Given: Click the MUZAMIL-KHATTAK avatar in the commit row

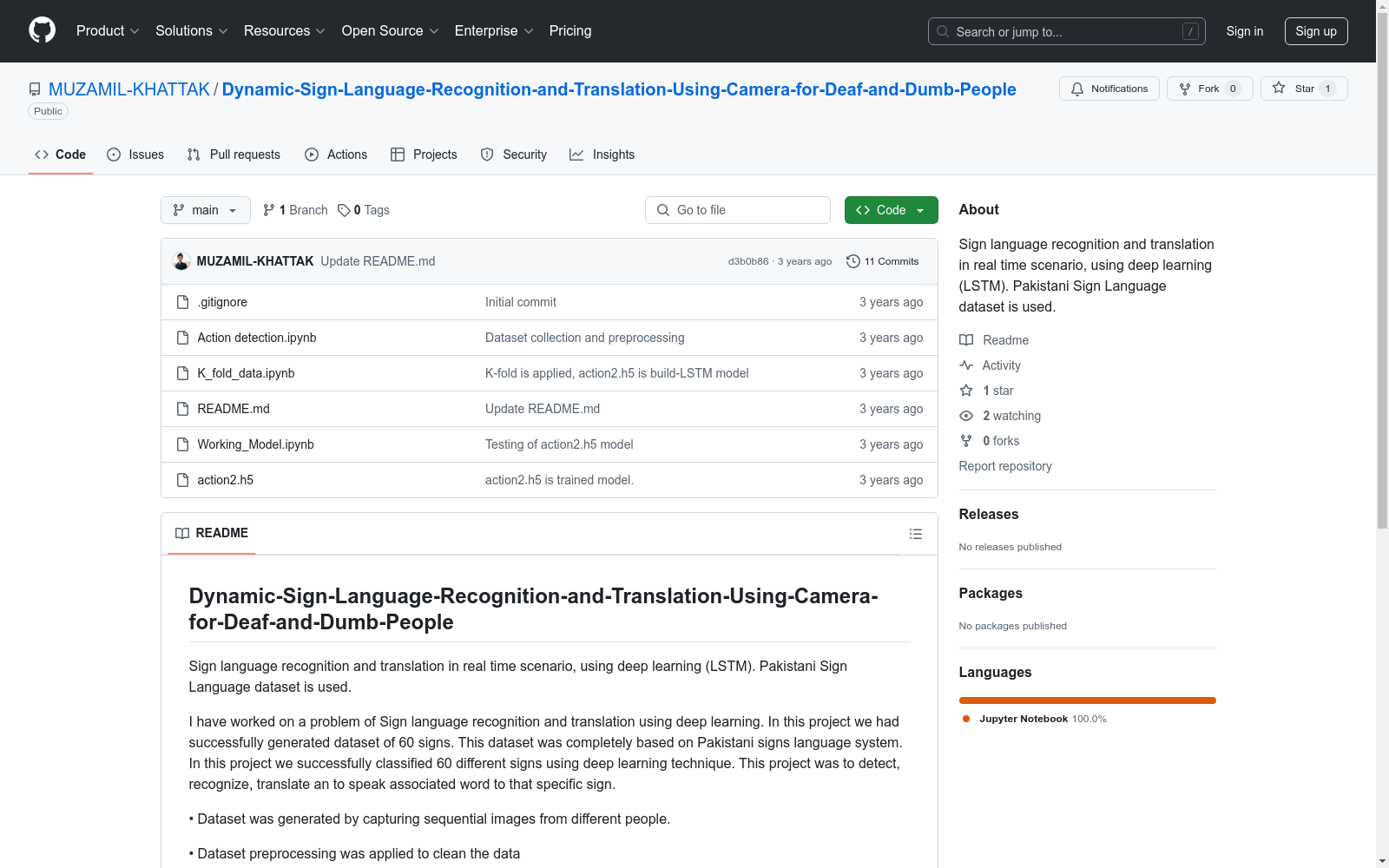Looking at the screenshot, I should 181,261.
